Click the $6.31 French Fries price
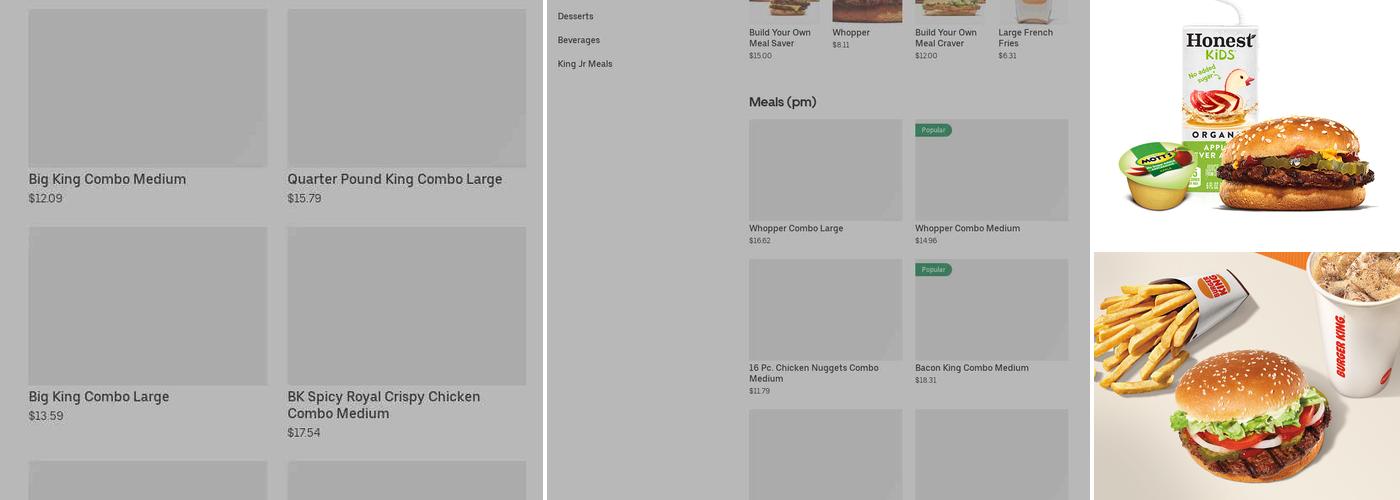1400x500 pixels. [x=1007, y=56]
